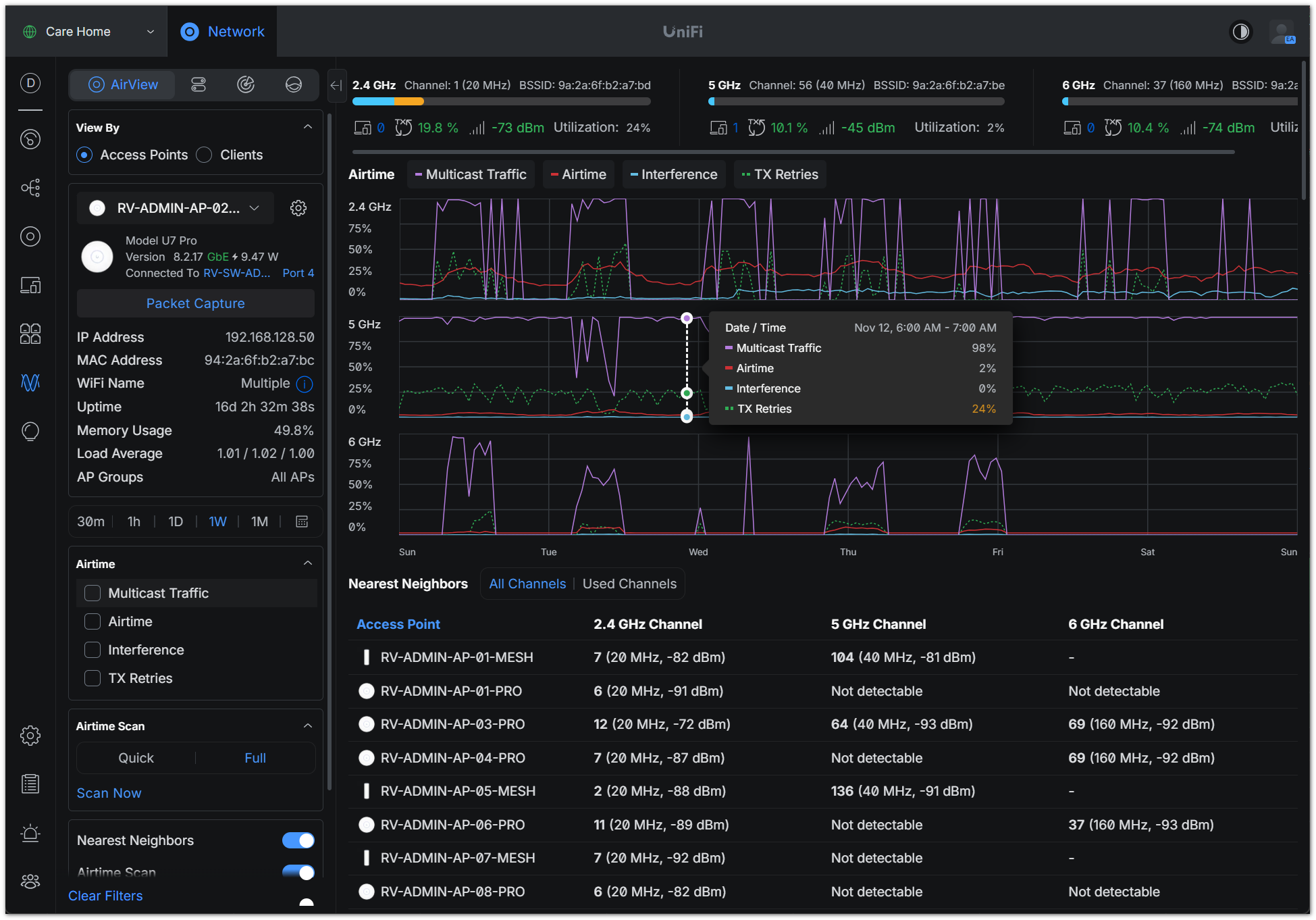Choose the Quick airtime scan option
The width and height of the screenshot is (1316, 920).
coord(136,758)
